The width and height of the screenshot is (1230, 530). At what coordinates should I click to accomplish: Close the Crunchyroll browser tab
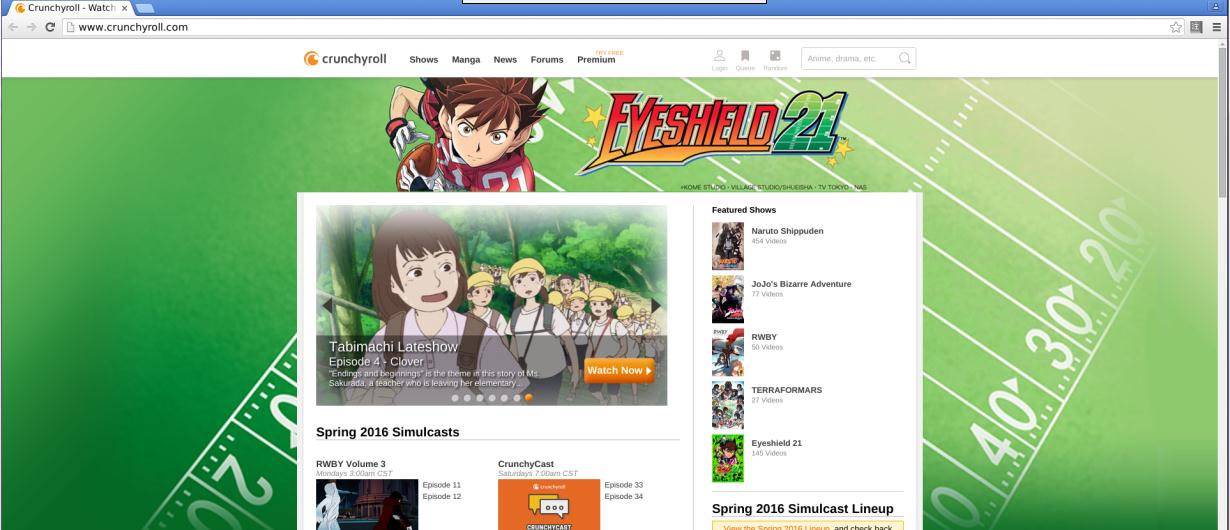(x=125, y=8)
